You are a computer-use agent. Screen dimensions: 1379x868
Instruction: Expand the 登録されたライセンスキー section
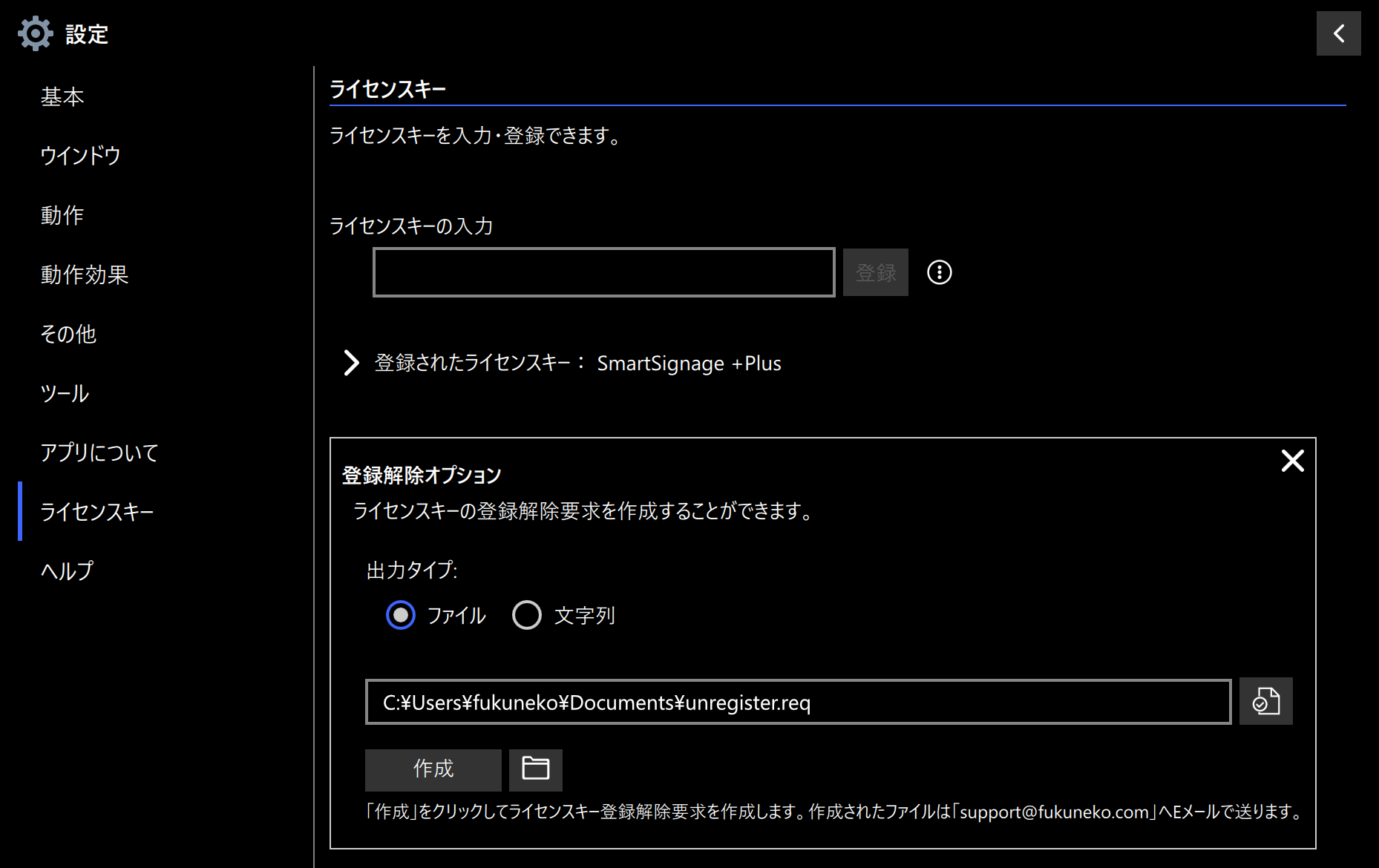(x=351, y=363)
